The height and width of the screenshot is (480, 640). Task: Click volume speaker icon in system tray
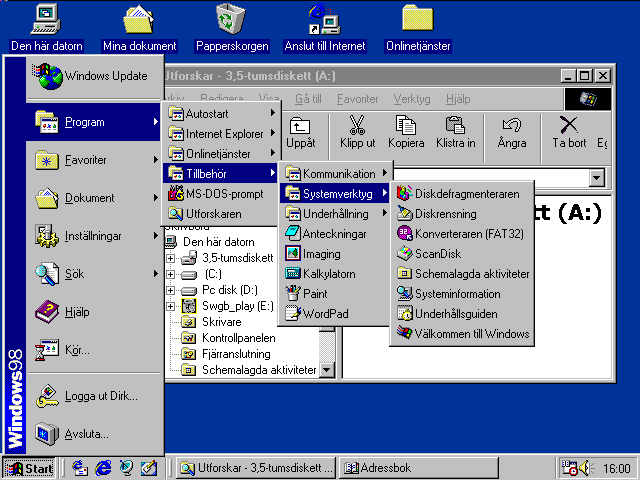587,468
